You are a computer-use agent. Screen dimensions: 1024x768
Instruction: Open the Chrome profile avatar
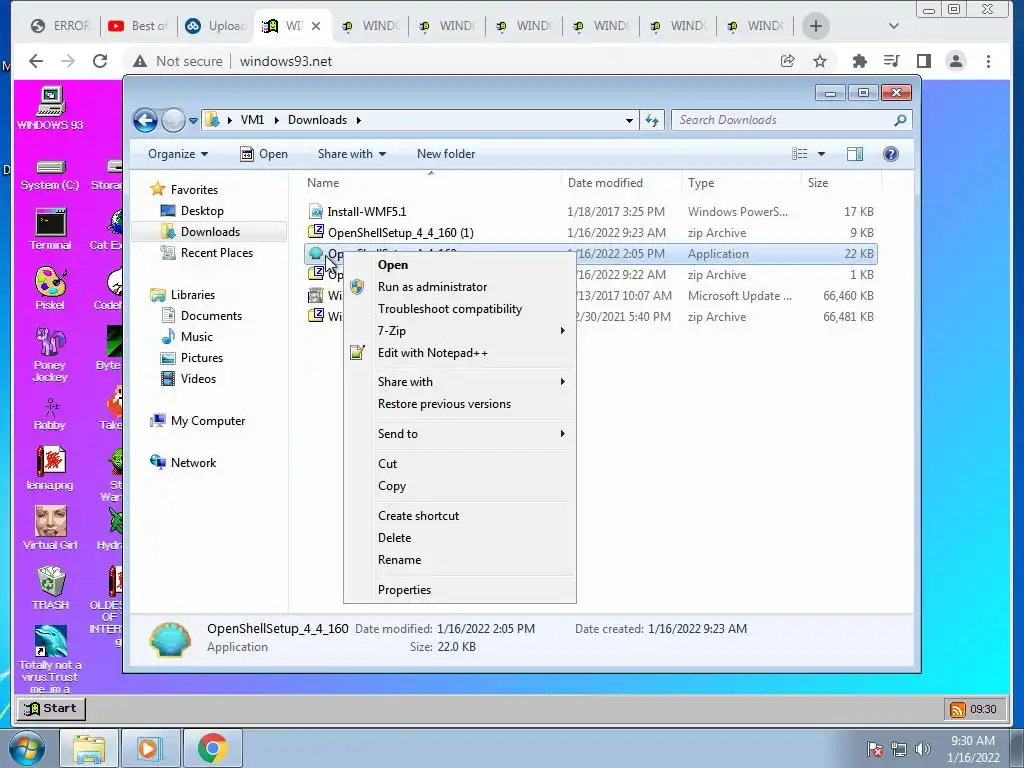pos(956,61)
